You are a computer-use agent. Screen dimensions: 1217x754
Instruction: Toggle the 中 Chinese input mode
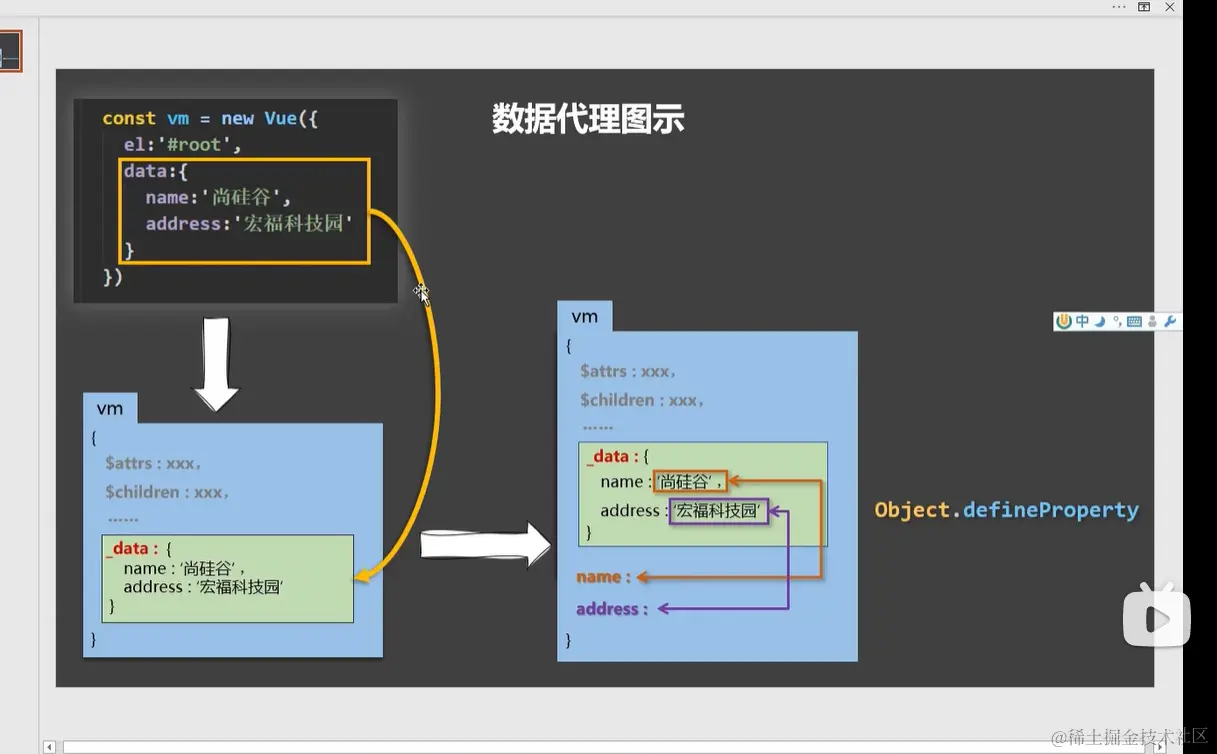pyautogui.click(x=1082, y=321)
